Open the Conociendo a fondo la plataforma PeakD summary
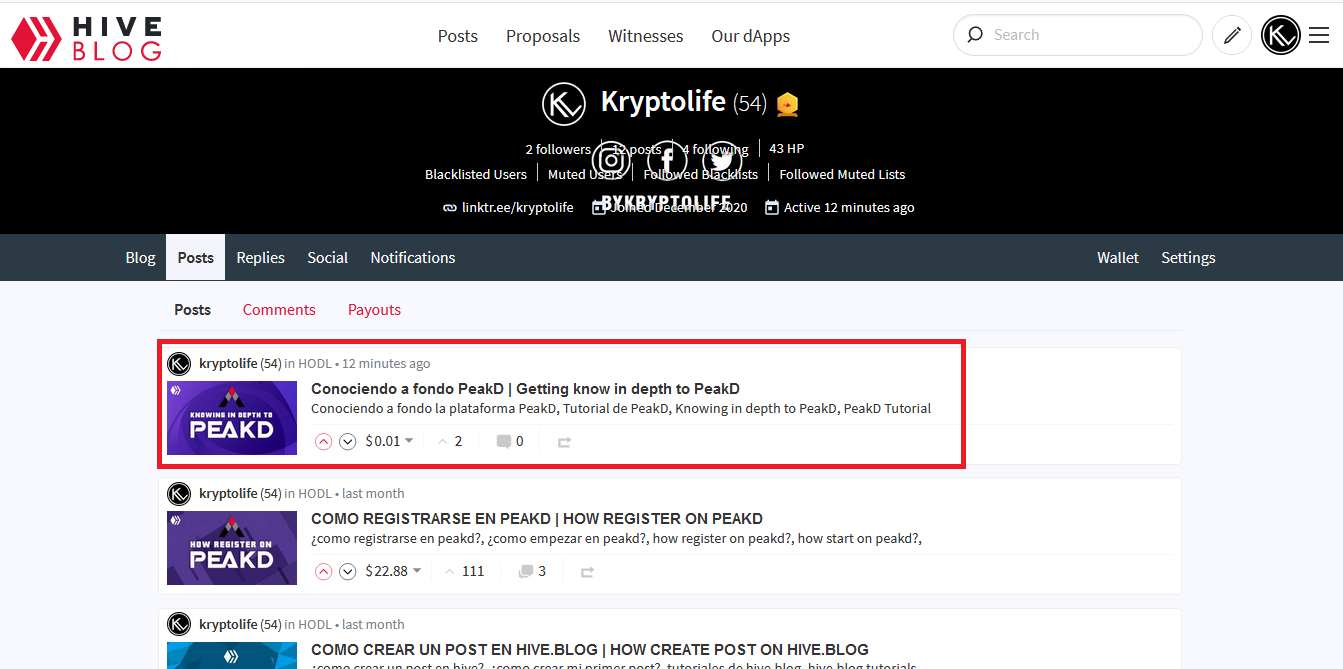This screenshot has height=669, width=1343. click(621, 408)
